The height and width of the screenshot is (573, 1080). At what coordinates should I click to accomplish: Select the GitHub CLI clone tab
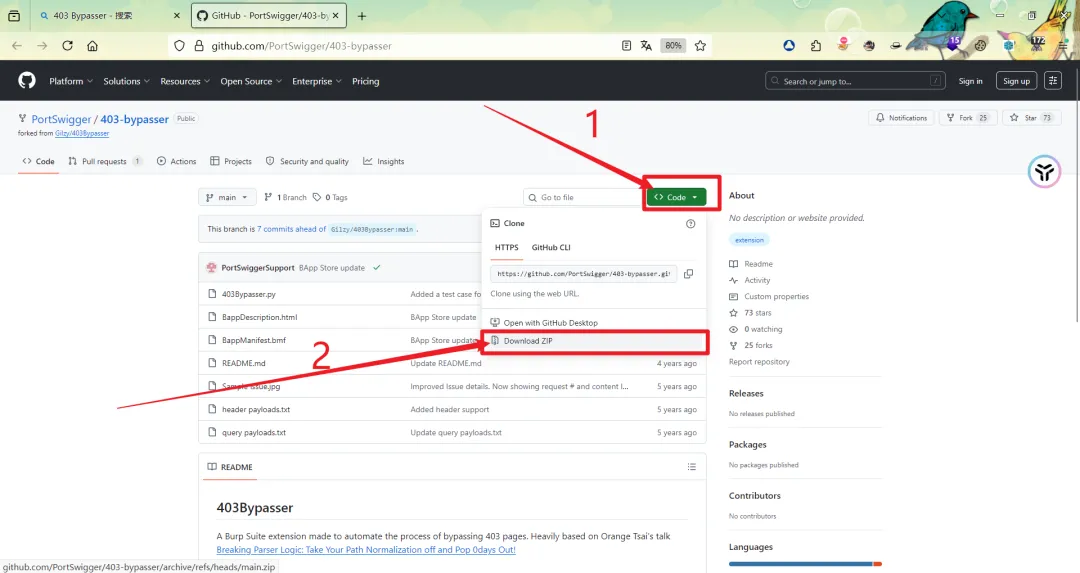[x=551, y=247]
